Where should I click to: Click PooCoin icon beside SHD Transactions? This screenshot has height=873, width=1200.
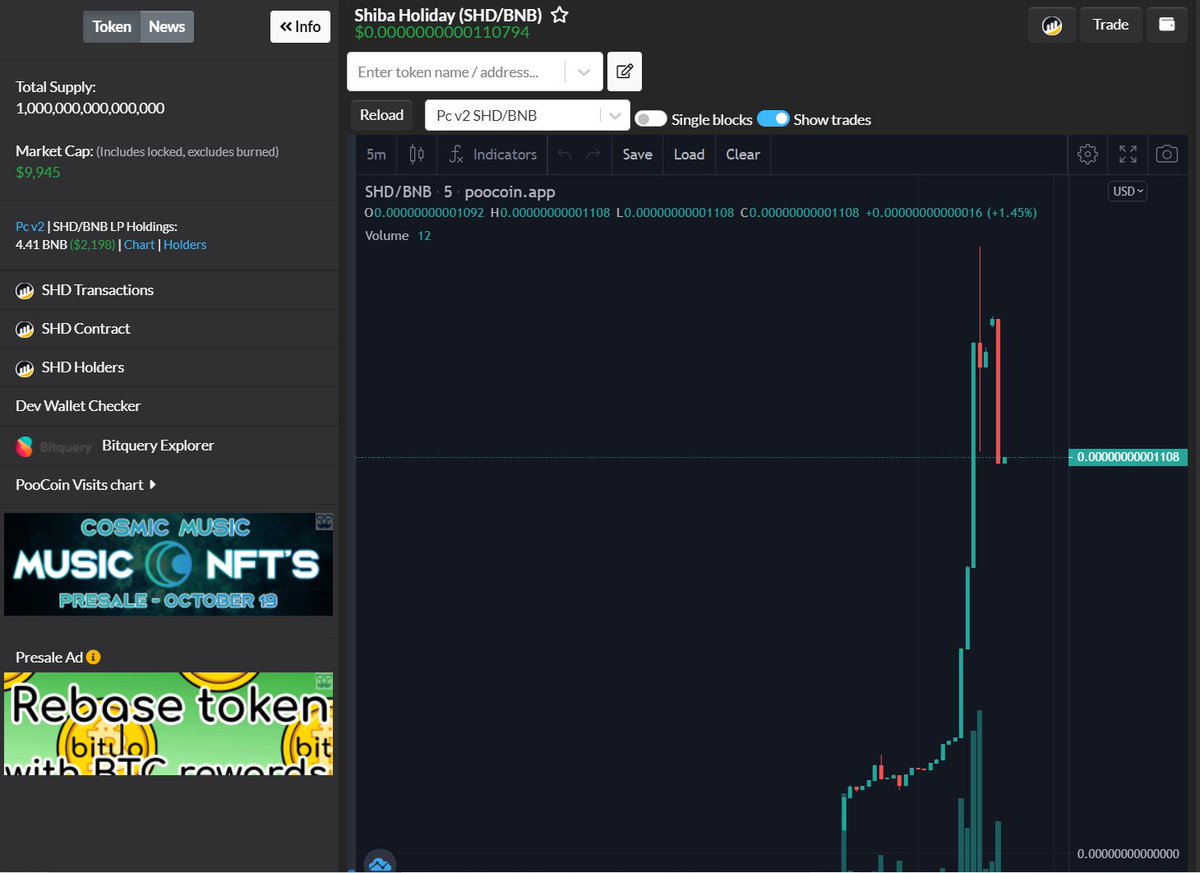coord(25,290)
